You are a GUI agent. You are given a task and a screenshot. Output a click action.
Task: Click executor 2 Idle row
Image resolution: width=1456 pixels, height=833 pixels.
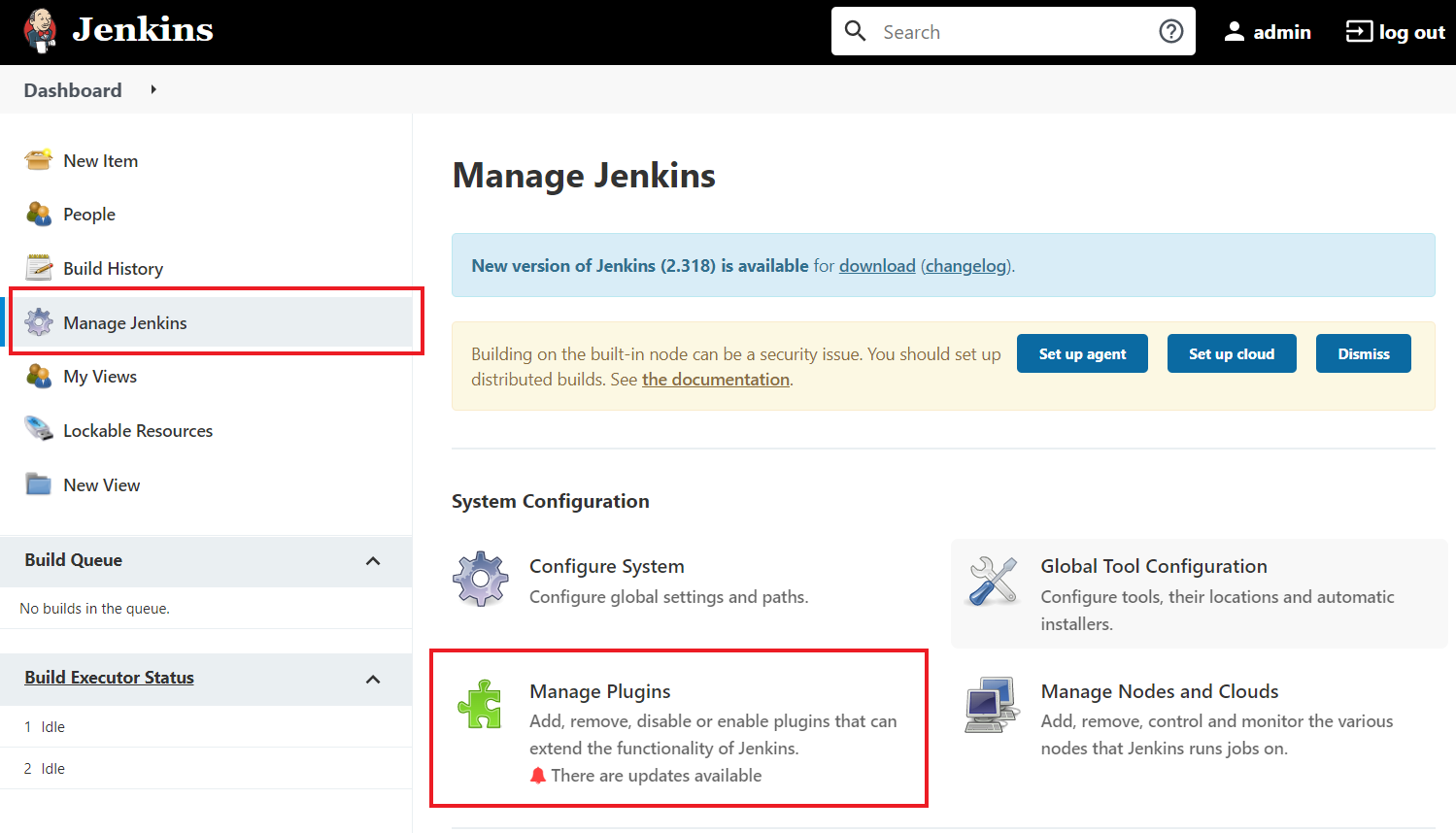pyautogui.click(x=206, y=768)
